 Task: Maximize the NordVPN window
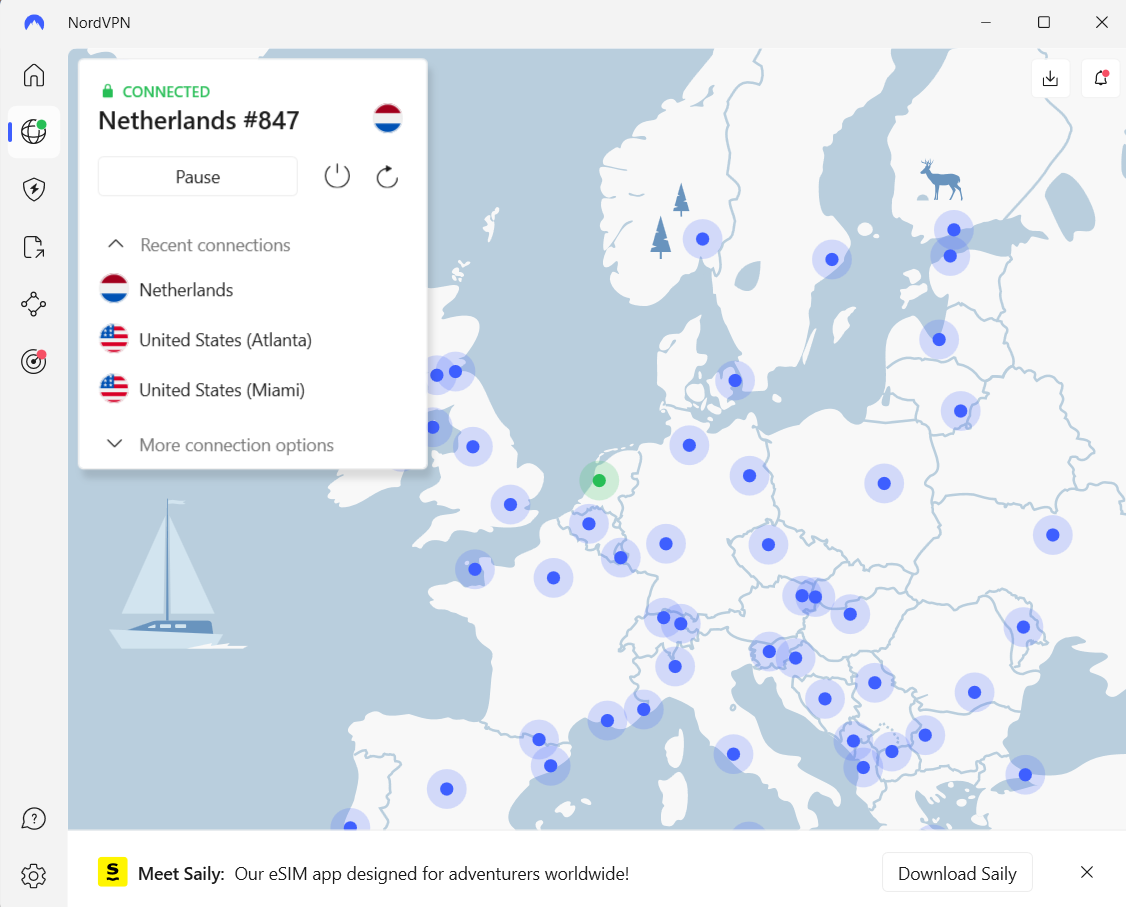tap(1044, 22)
